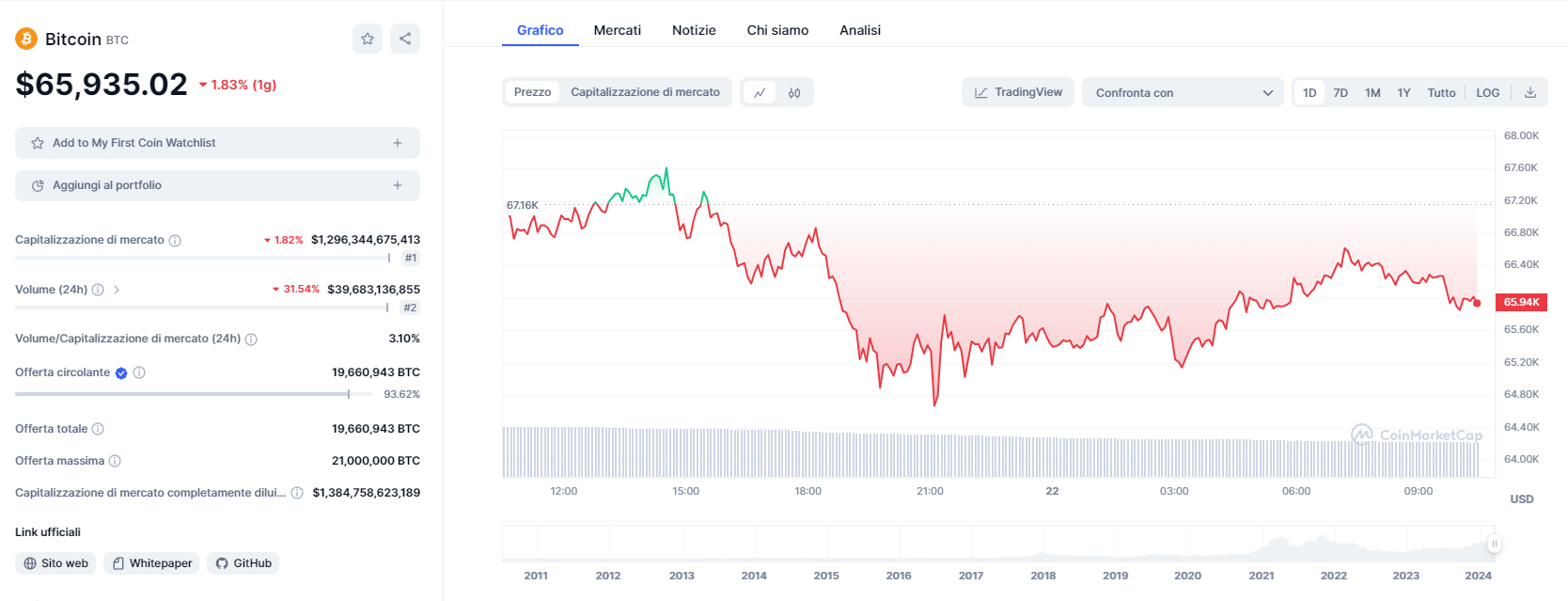
Task: Expand the Volume (24h) chevron
Action: click(117, 290)
